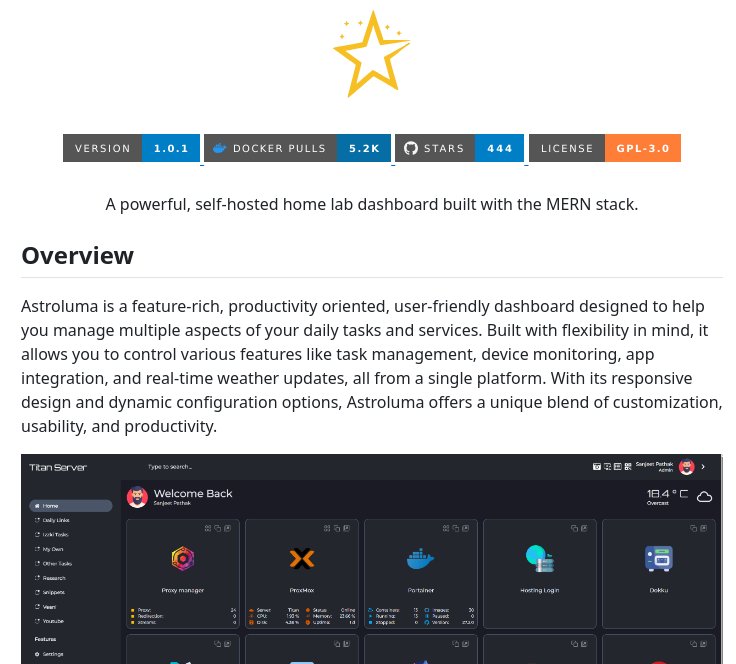This screenshot has width=736, height=664.
Task: Expand the chevron next to the top-bar avatar
Action: pyautogui.click(x=703, y=467)
